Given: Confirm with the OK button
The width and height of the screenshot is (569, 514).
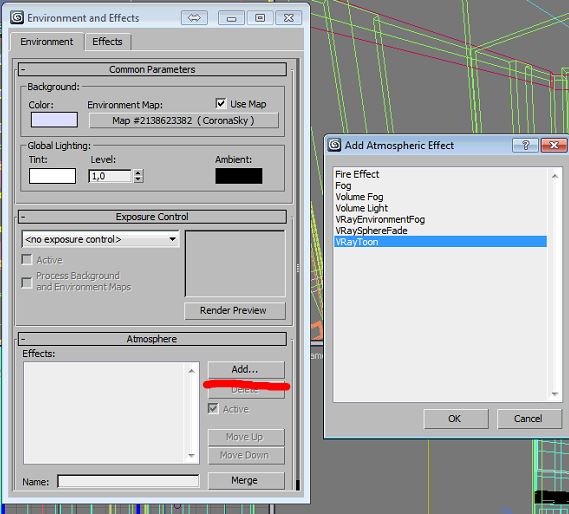Looking at the screenshot, I should [456, 419].
